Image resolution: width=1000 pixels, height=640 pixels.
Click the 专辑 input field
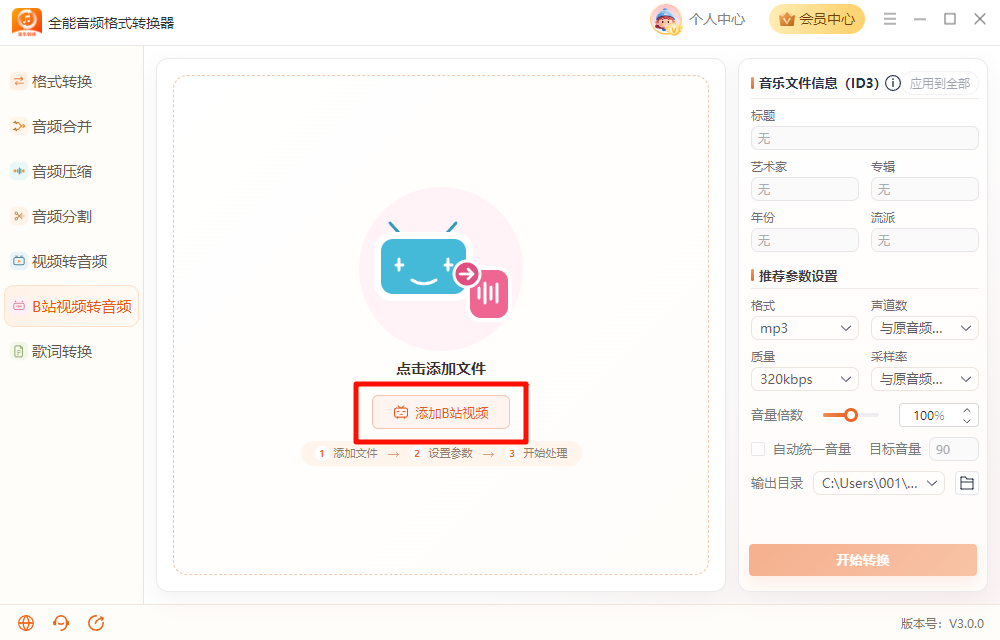pyautogui.click(x=925, y=189)
